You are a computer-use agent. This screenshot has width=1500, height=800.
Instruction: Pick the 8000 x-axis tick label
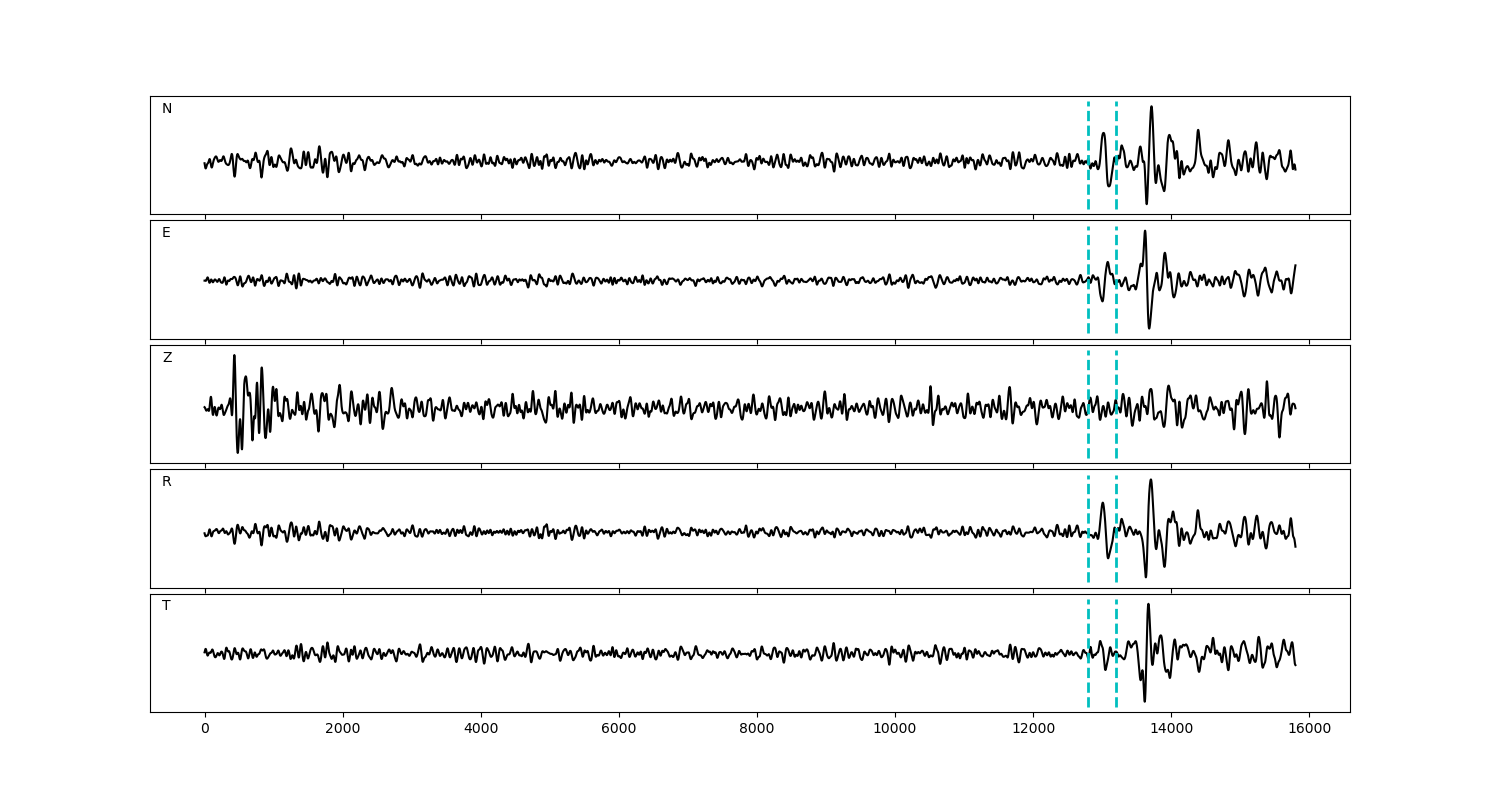click(757, 729)
